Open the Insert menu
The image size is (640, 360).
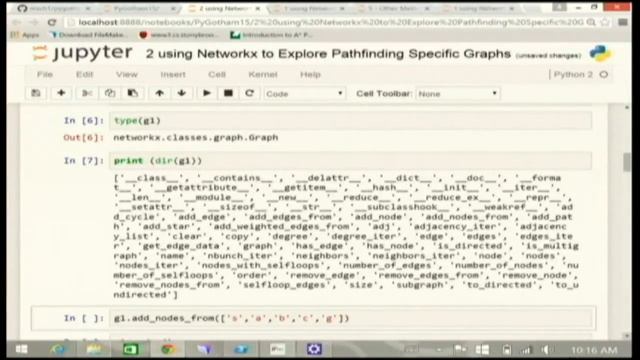click(173, 74)
